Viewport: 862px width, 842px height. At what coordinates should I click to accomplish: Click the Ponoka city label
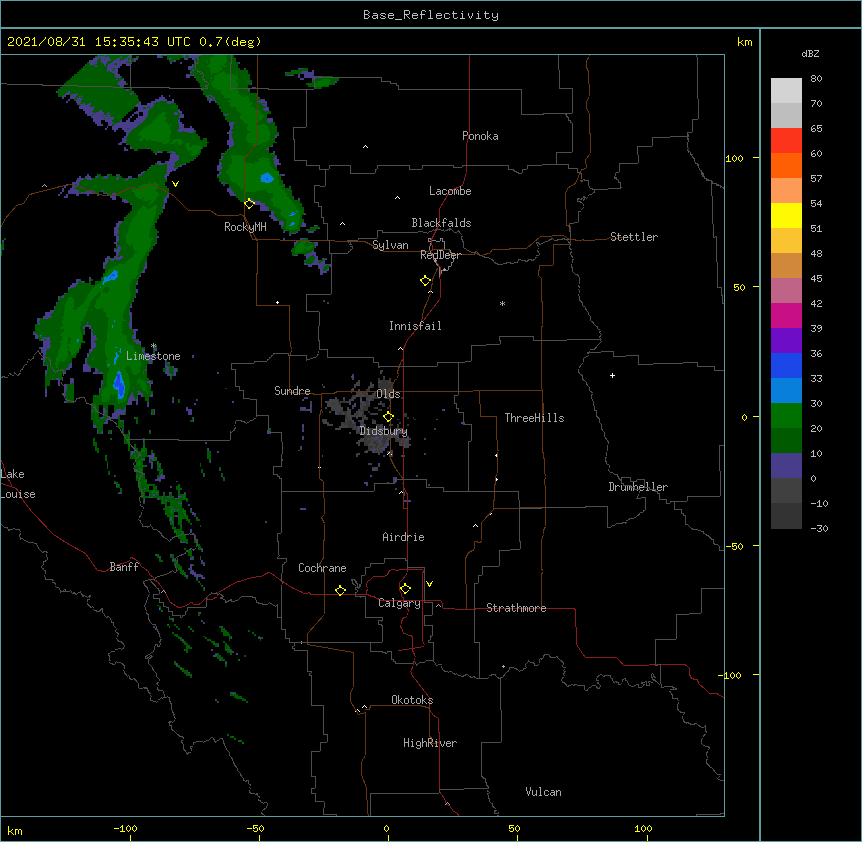coord(480,136)
